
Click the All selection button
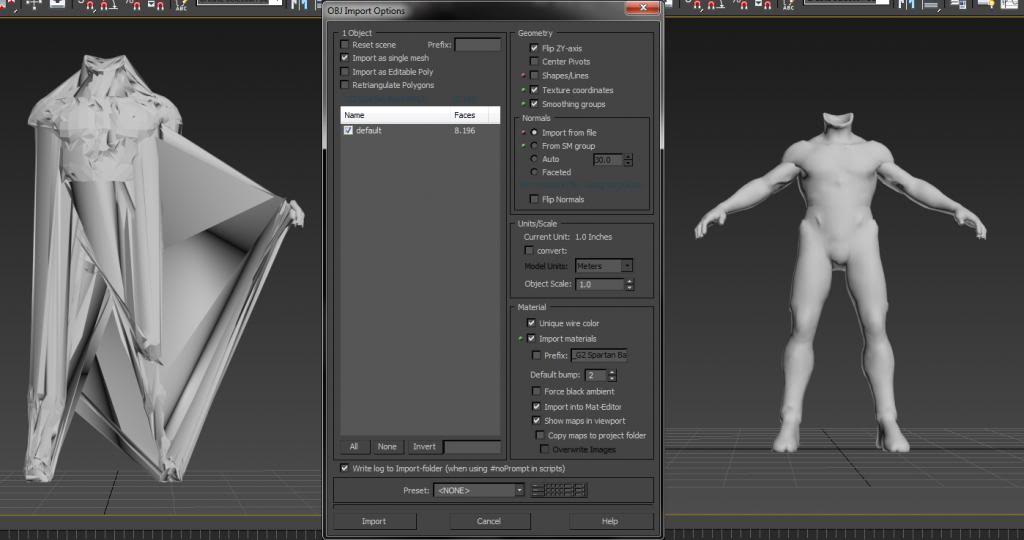(x=354, y=447)
